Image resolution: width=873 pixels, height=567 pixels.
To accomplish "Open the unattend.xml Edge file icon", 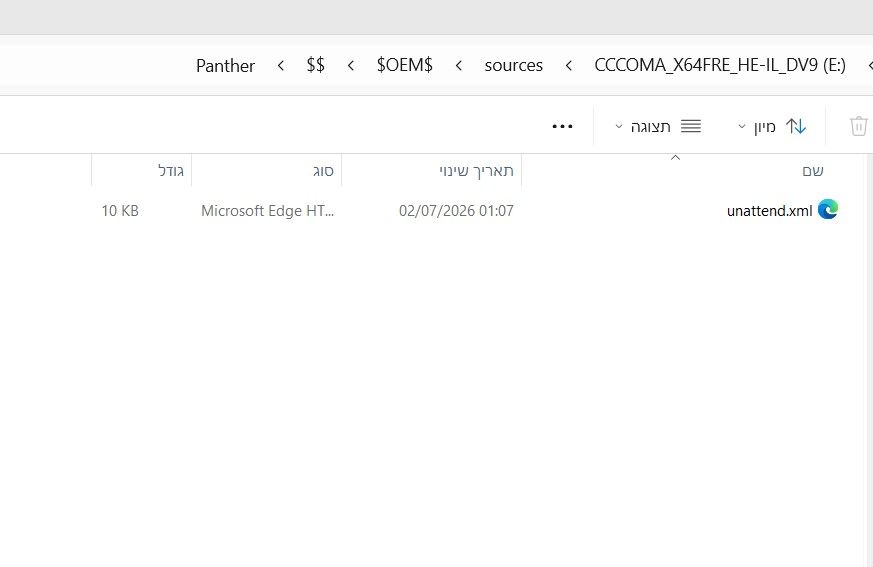I will (x=828, y=209).
